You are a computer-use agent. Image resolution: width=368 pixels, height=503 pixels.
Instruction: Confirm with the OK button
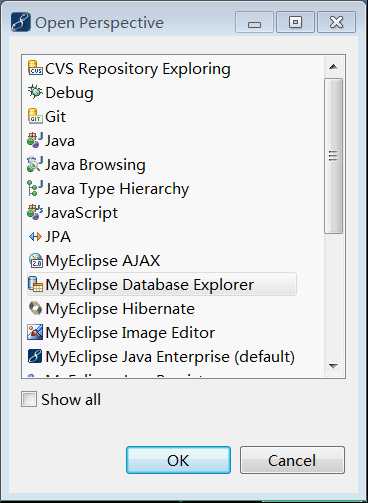coord(178,460)
